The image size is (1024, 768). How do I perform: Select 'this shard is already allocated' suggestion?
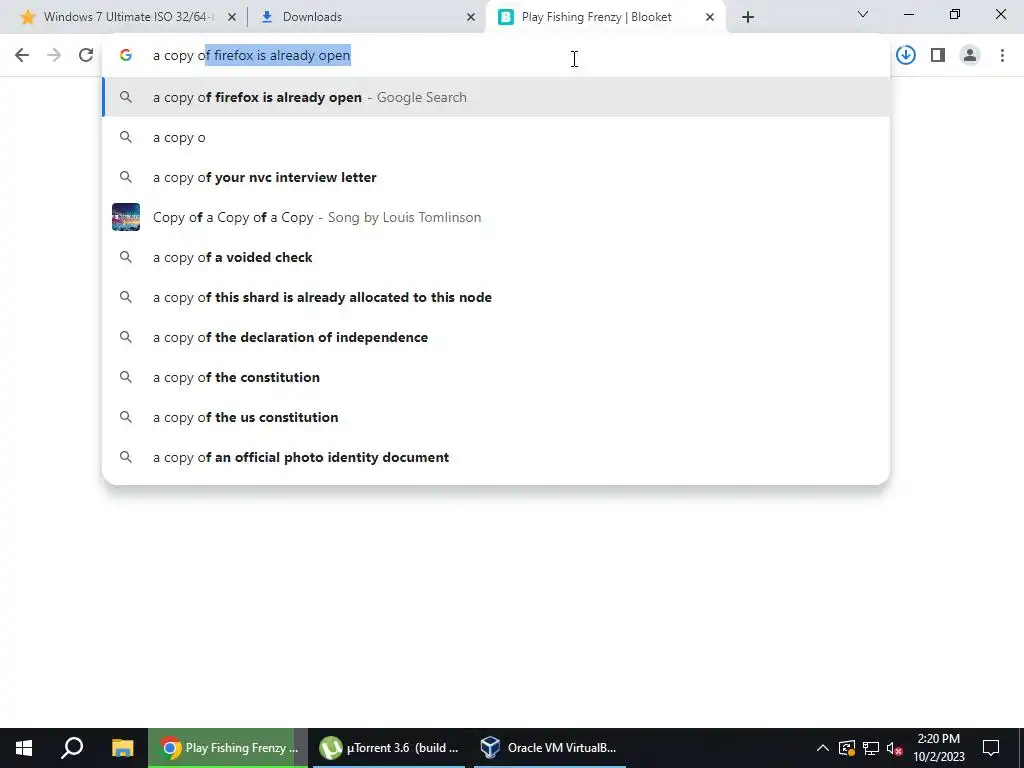[x=496, y=297]
